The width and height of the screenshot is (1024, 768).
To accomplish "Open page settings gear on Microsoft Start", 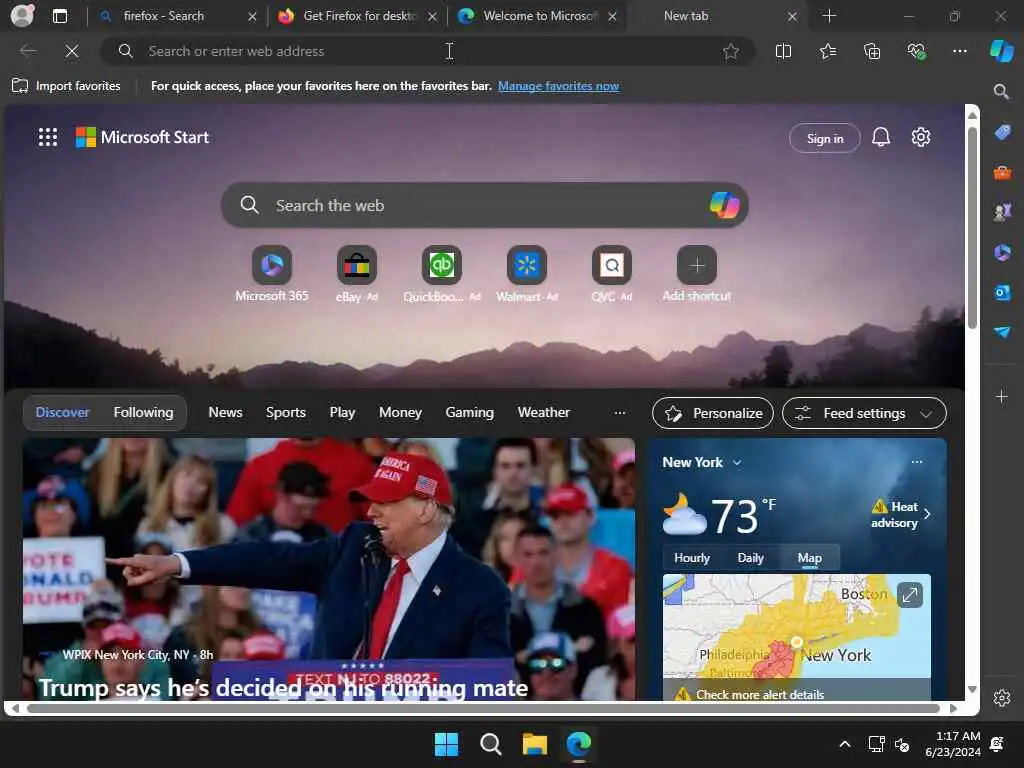I will click(921, 137).
